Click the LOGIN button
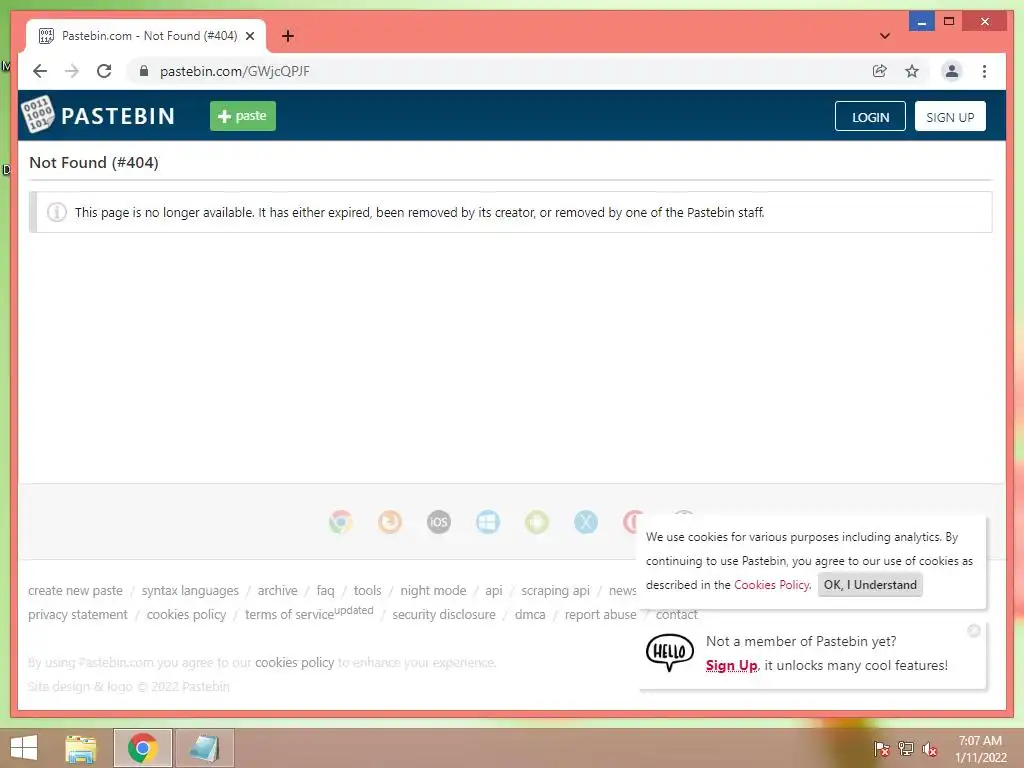 tap(870, 116)
